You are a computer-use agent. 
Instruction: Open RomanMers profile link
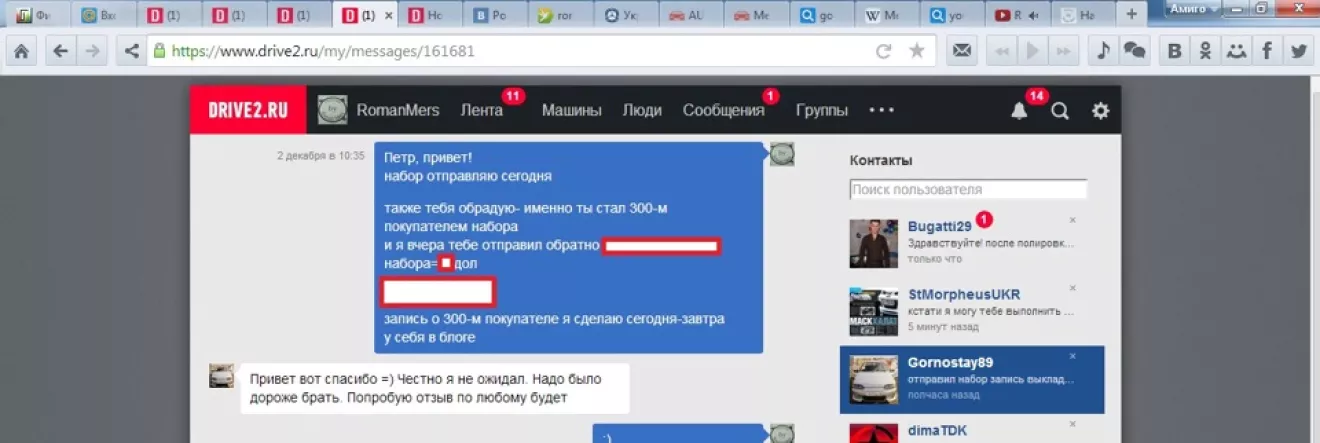point(398,110)
